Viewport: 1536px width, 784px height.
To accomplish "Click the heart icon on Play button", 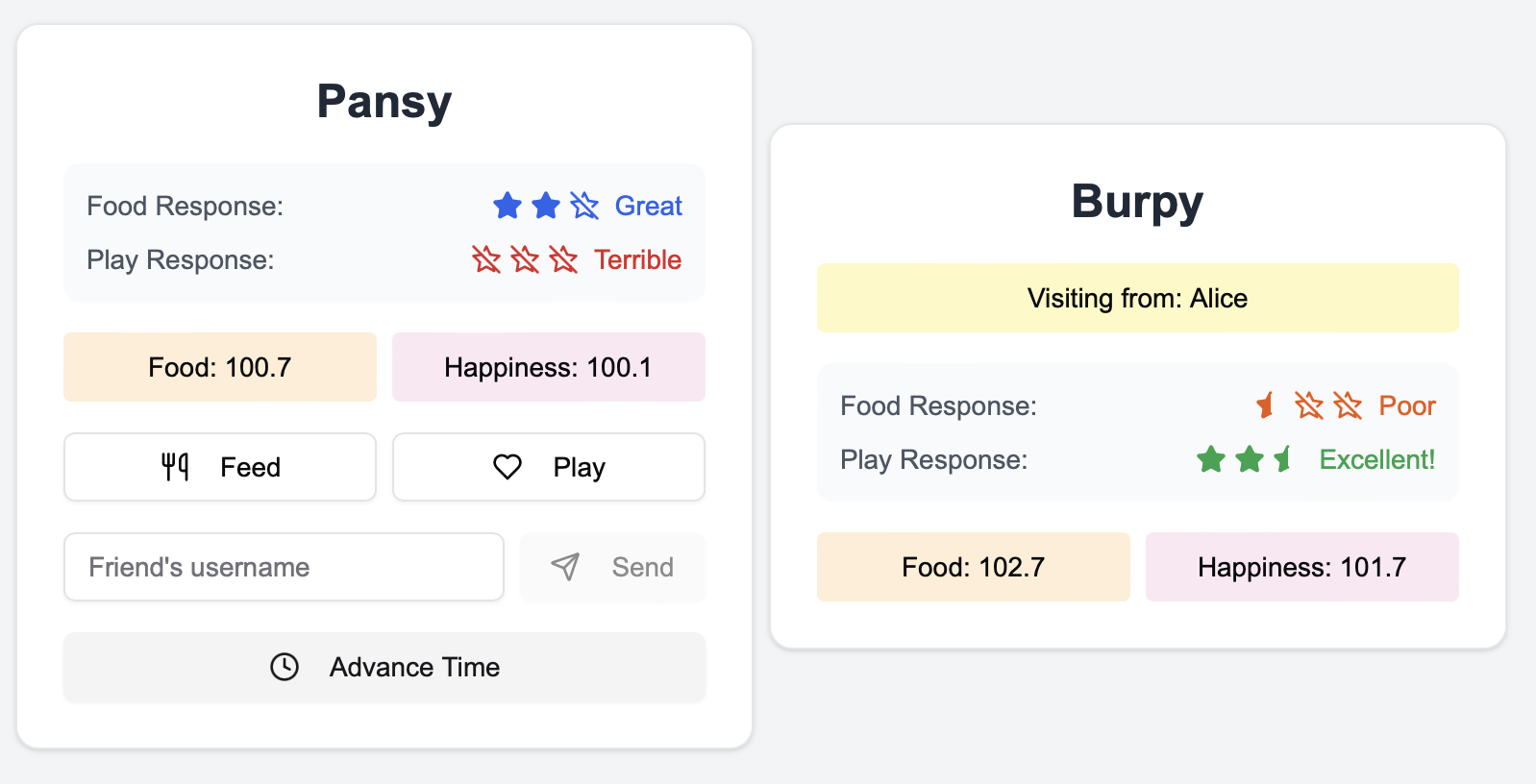I will [x=508, y=467].
